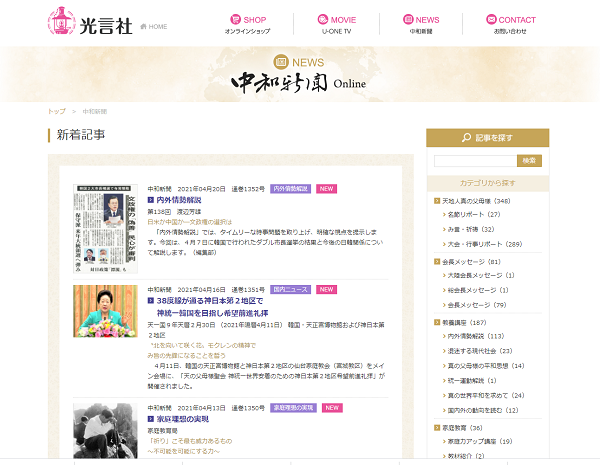This screenshot has height=465, width=600.
Task: Follow the トップ breadcrumb link
Action: [x=56, y=111]
